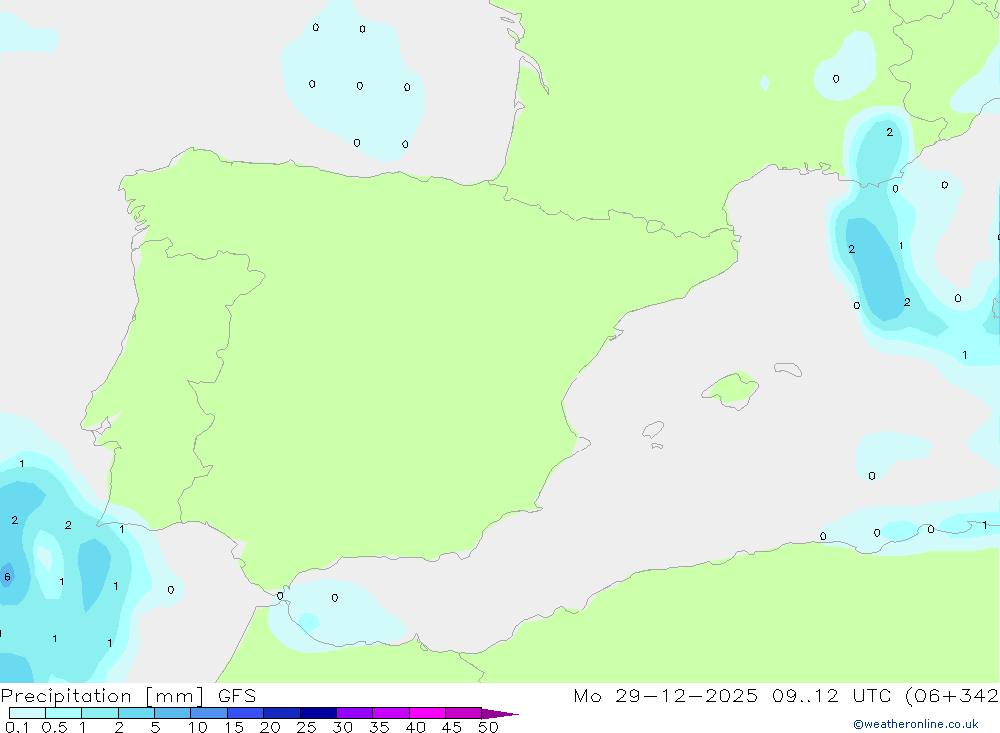This screenshot has height=733, width=1000.
Task: Click the legend arrow tip above 50 mm
Action: (500, 713)
